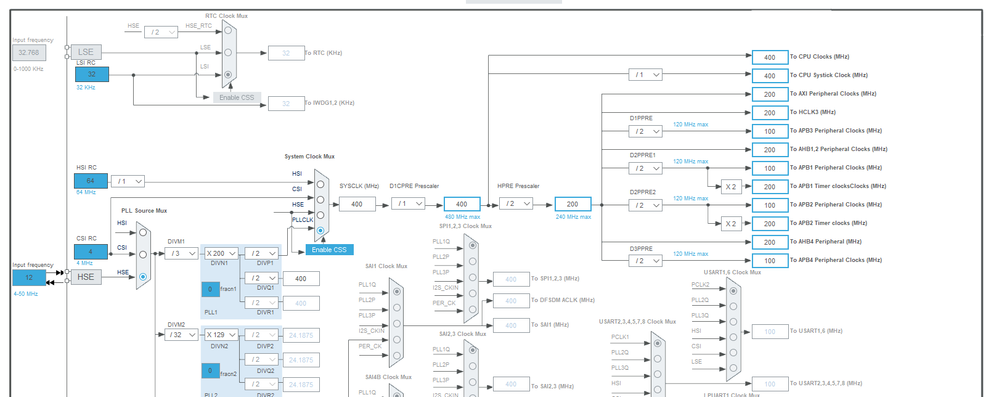This screenshot has width=999, height=397.
Task: Open the DIVN1 X 200 dropdown
Action: click(x=221, y=254)
